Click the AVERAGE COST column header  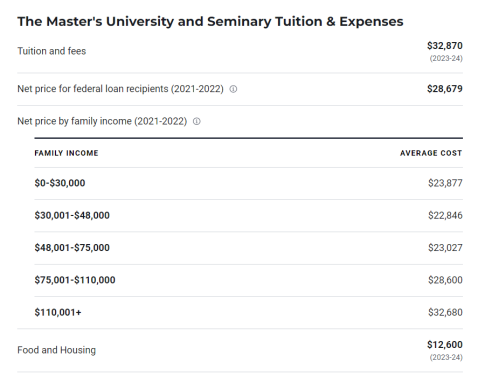pyautogui.click(x=431, y=153)
